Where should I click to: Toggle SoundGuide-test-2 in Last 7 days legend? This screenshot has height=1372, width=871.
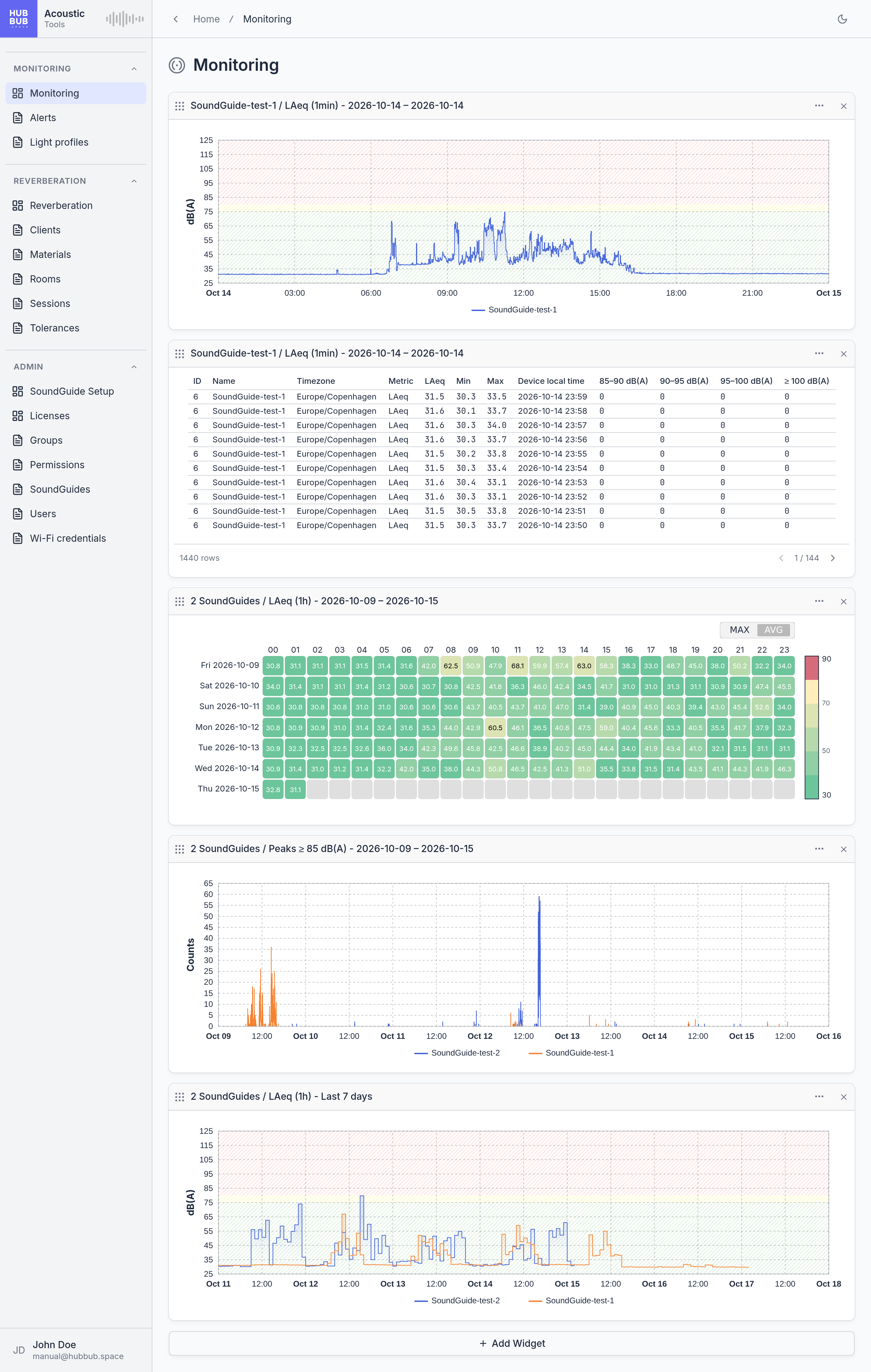click(x=457, y=1300)
